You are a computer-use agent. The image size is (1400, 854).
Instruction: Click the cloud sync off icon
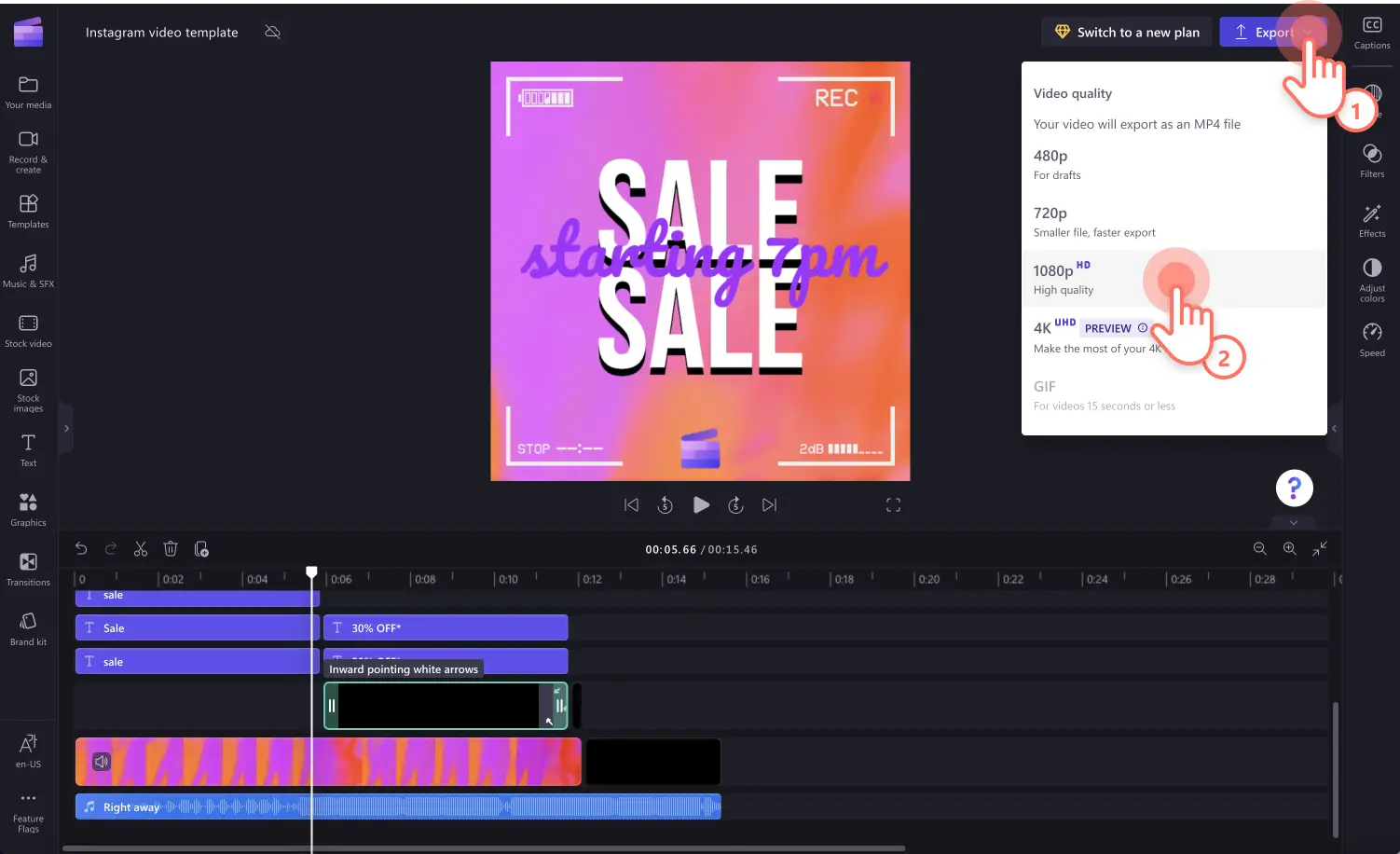point(272,32)
